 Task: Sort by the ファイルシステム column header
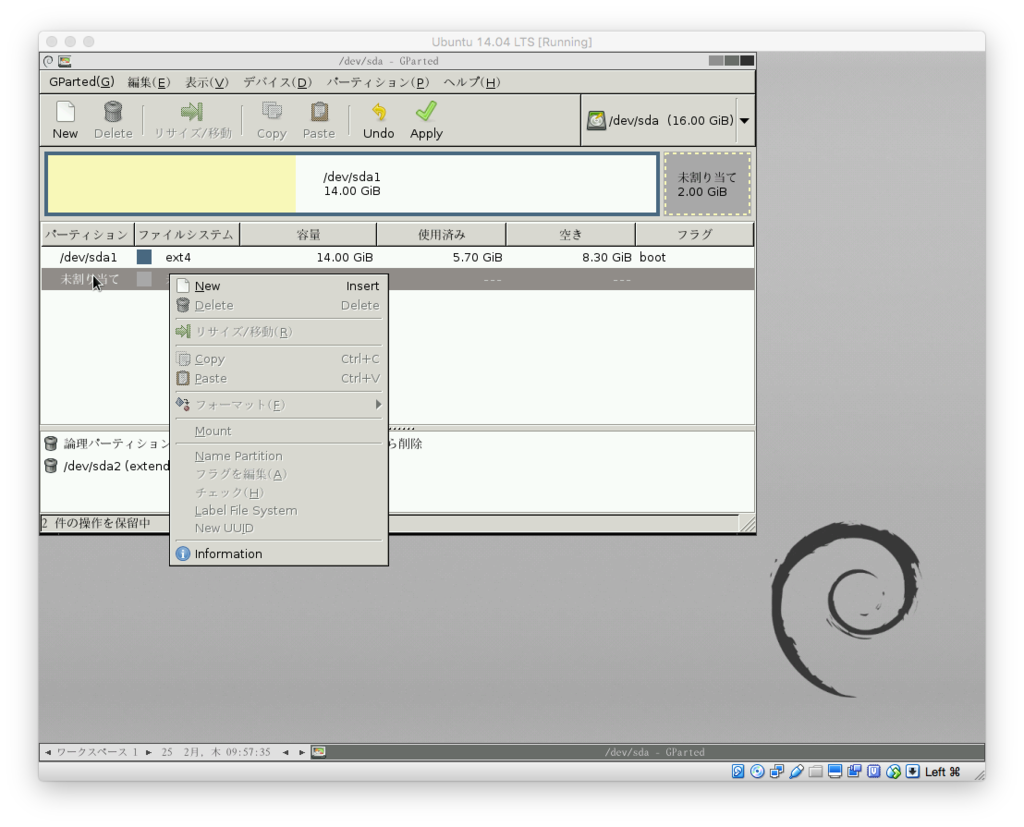[187, 235]
